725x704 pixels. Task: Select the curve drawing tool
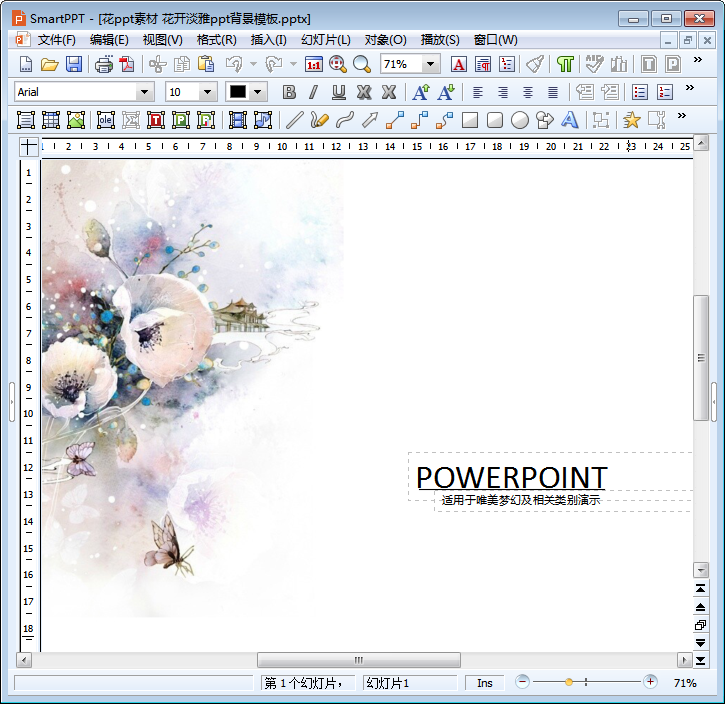(x=345, y=120)
